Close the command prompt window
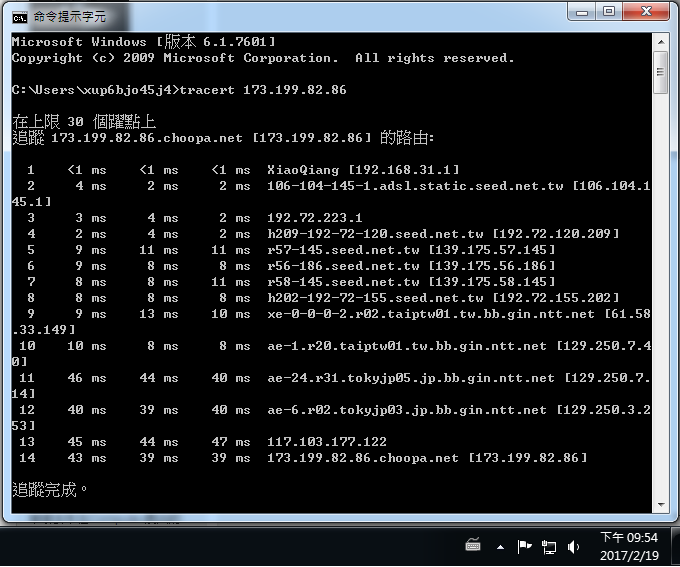Image resolution: width=680 pixels, height=567 pixels. pyautogui.click(x=646, y=12)
